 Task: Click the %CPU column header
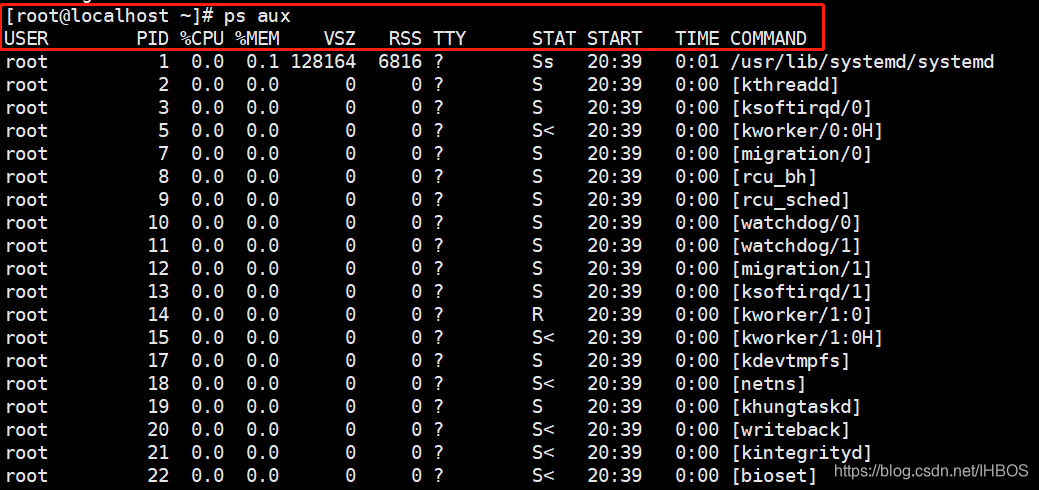[202, 38]
